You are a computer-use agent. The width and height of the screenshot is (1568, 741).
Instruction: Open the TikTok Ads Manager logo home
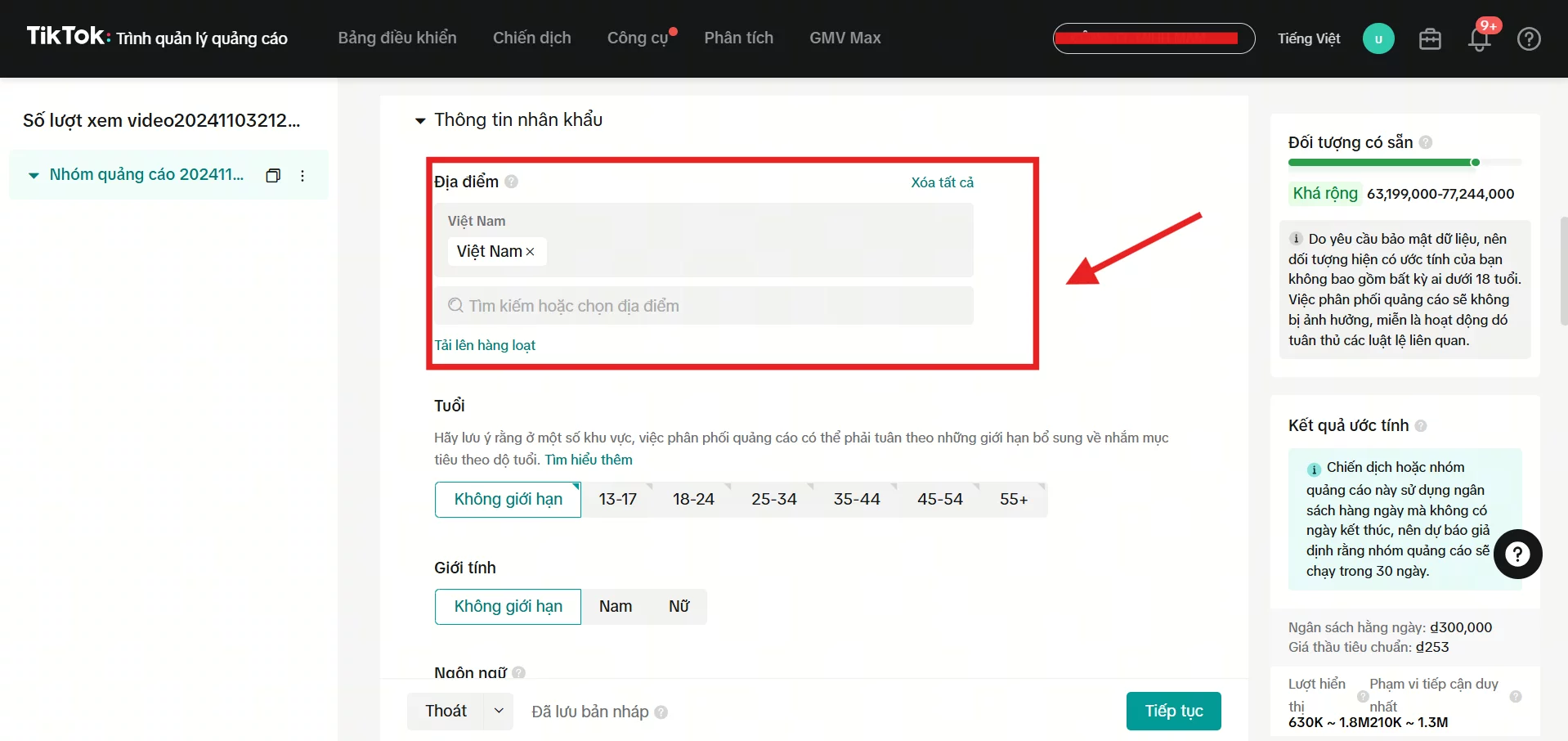157,37
